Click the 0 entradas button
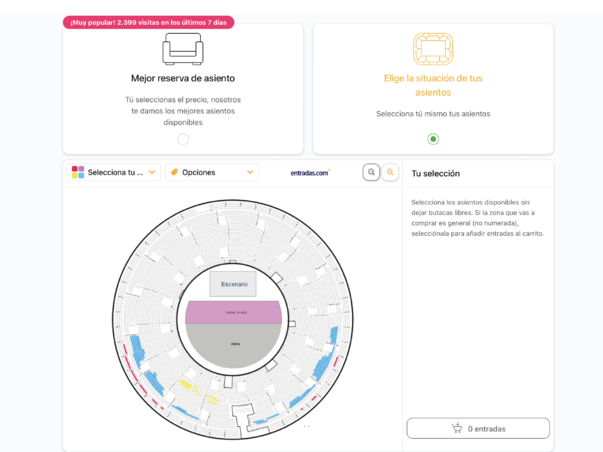 pos(478,428)
